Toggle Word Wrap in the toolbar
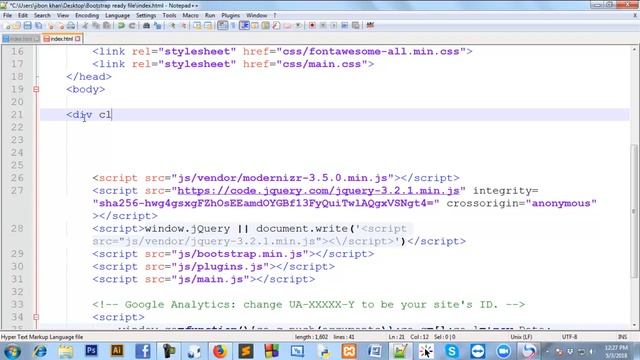Viewport: 640px width, 360px height. coord(222,26)
